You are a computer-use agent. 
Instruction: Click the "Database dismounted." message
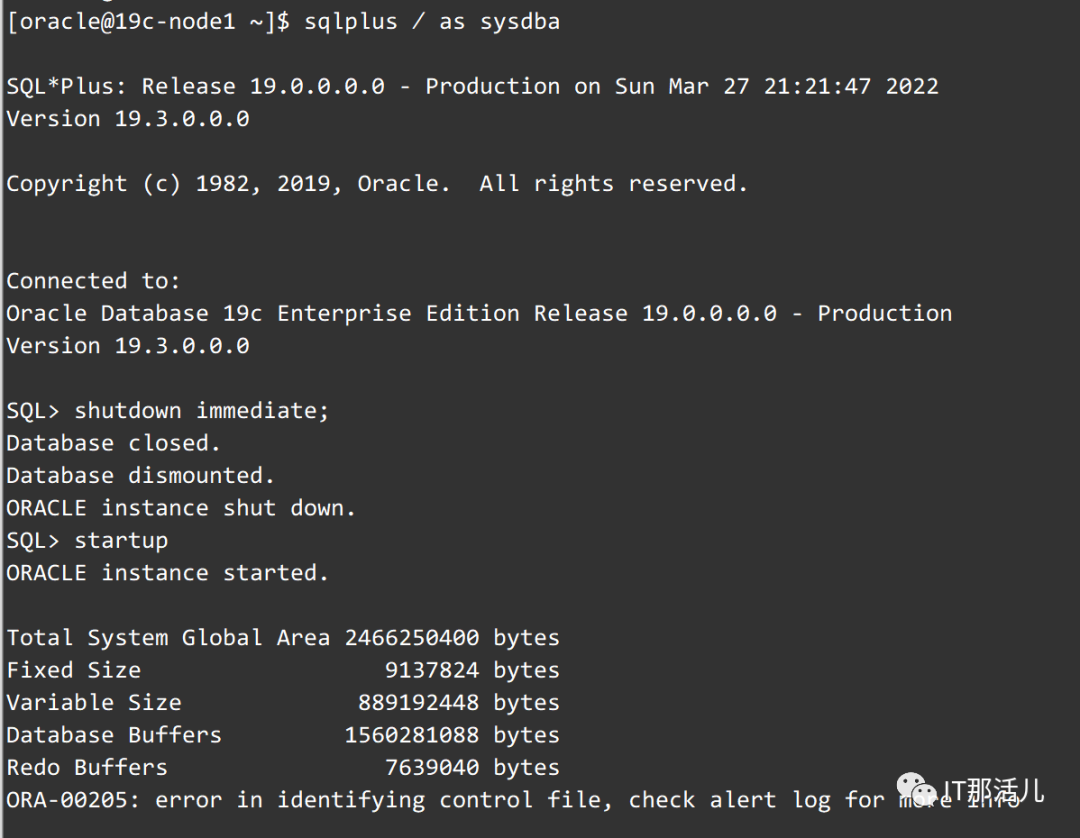pos(140,475)
